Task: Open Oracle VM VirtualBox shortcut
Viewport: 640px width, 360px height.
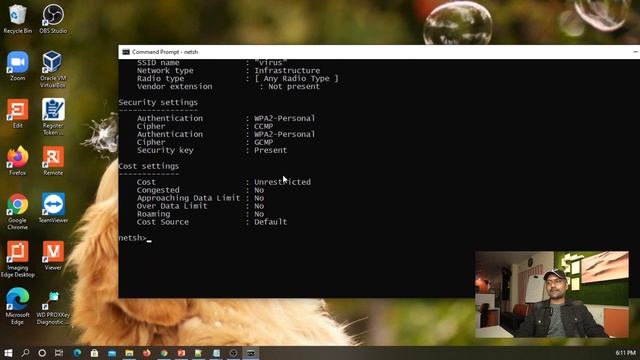Action: (53, 69)
